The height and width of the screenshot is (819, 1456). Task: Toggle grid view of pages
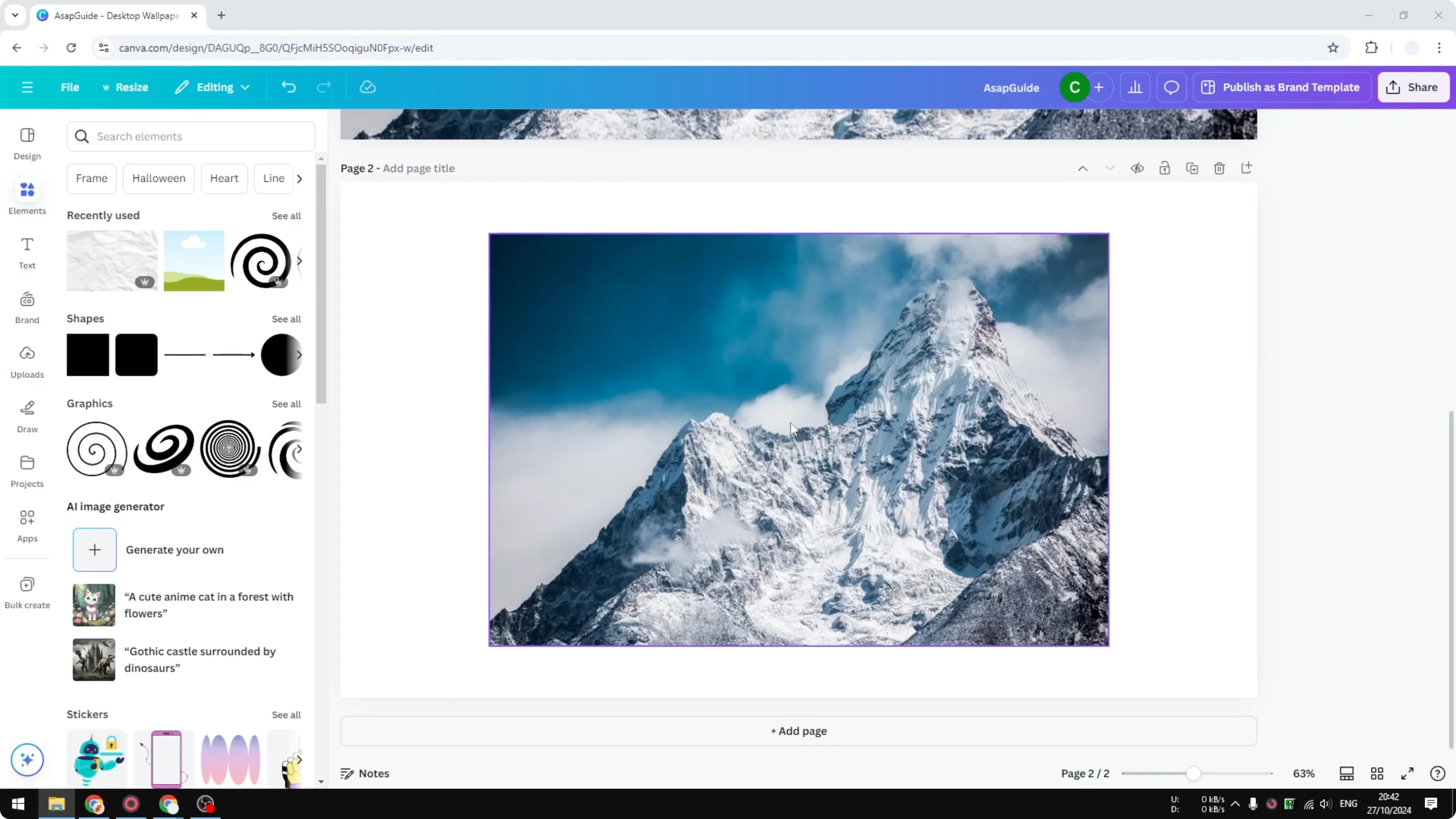pos(1377,773)
